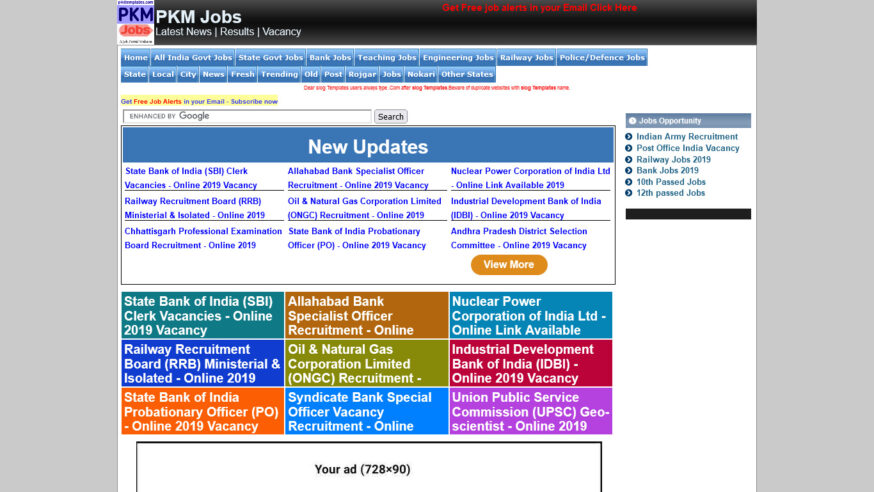This screenshot has height=492, width=874.
Task: Click the Search button
Action: 390,116
